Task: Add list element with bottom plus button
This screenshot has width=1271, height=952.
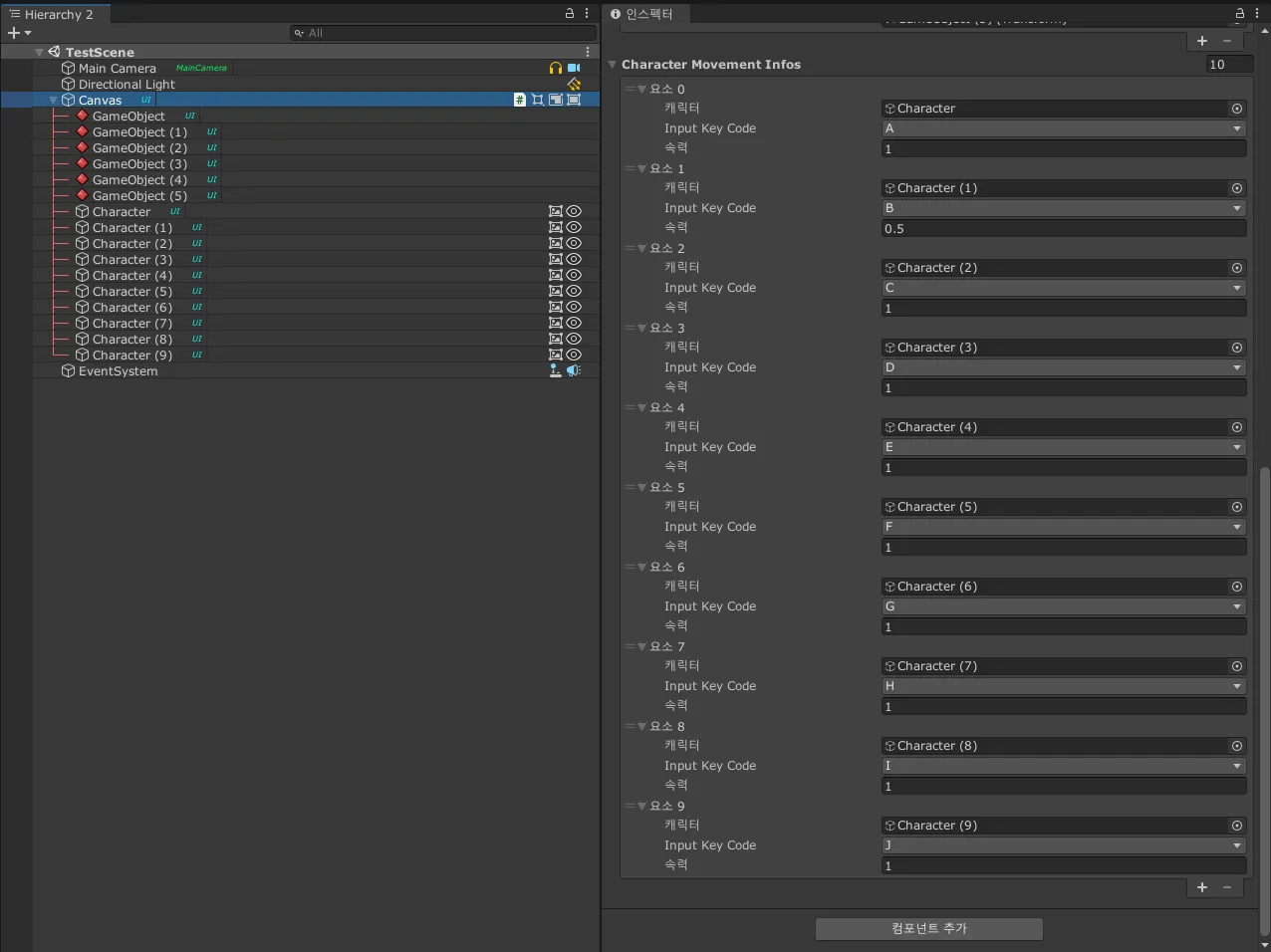Action: click(1202, 887)
